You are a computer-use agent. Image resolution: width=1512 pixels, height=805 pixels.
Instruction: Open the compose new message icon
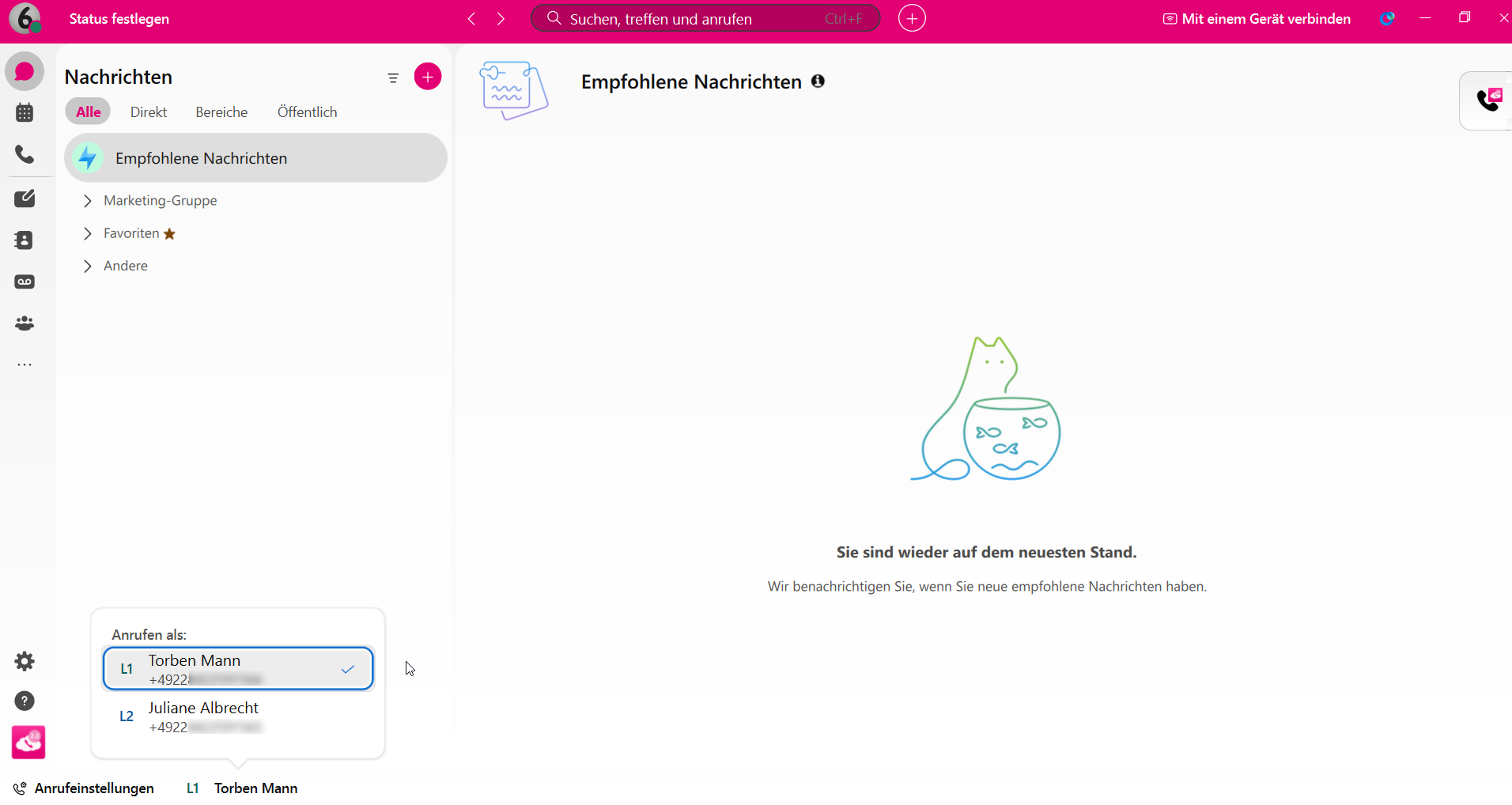click(x=25, y=198)
